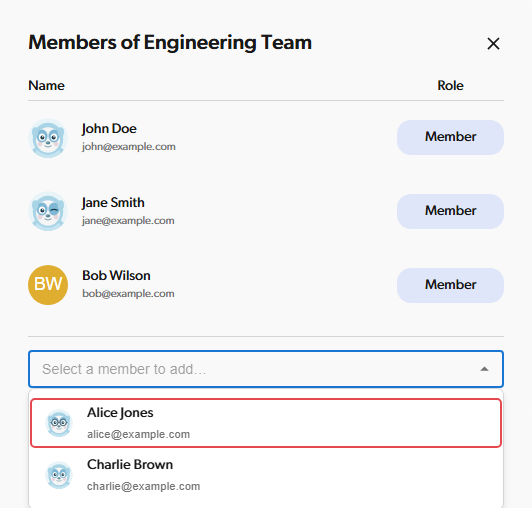Click Jane Smith's winking avatar icon
532x508 pixels.
48,211
